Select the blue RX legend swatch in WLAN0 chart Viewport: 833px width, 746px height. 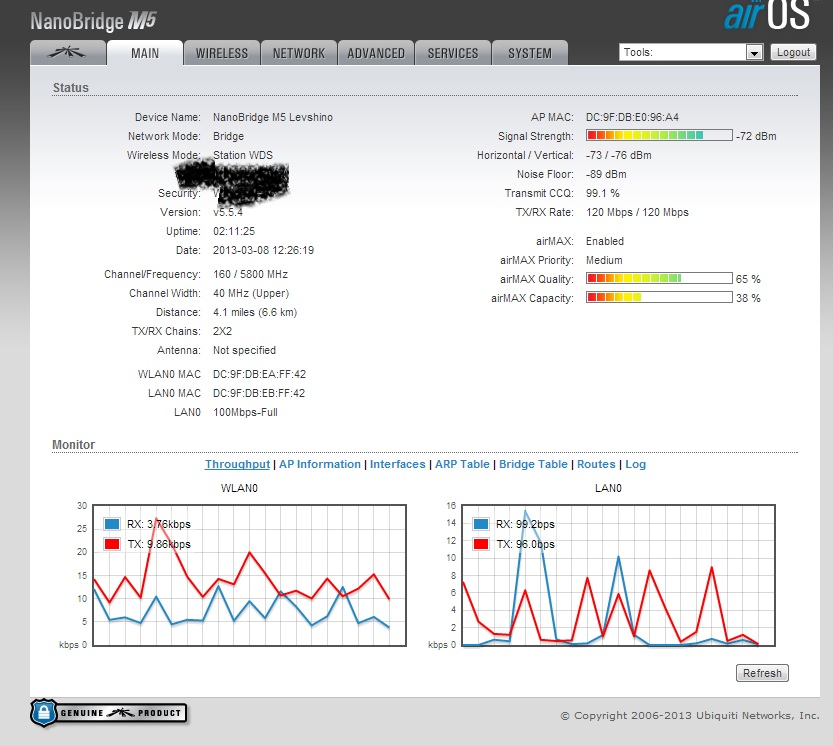coord(112,524)
